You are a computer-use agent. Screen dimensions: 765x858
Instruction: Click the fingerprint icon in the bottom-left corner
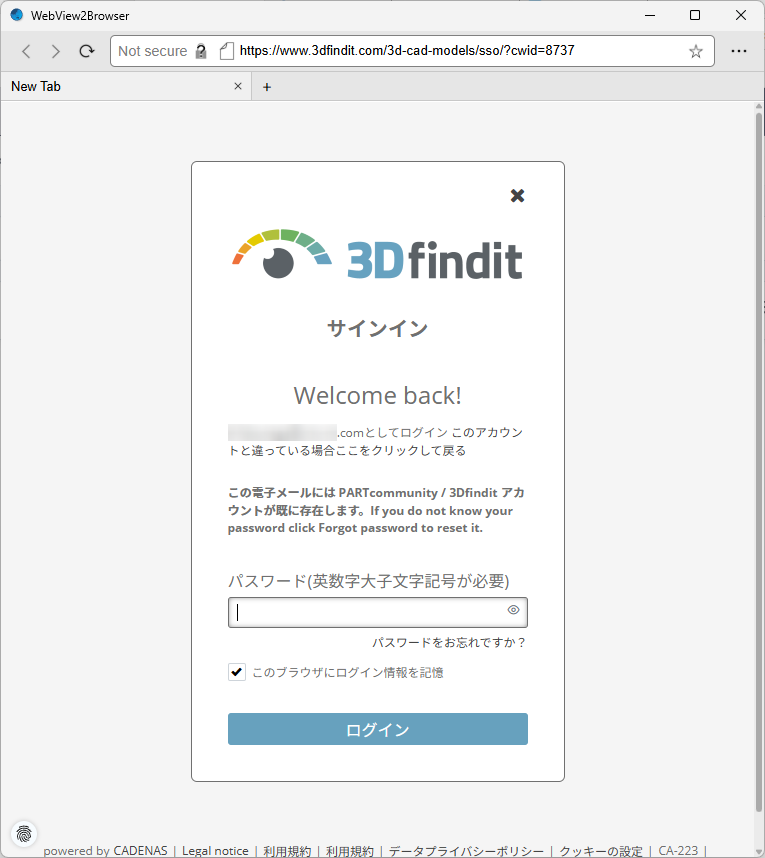tap(23, 832)
